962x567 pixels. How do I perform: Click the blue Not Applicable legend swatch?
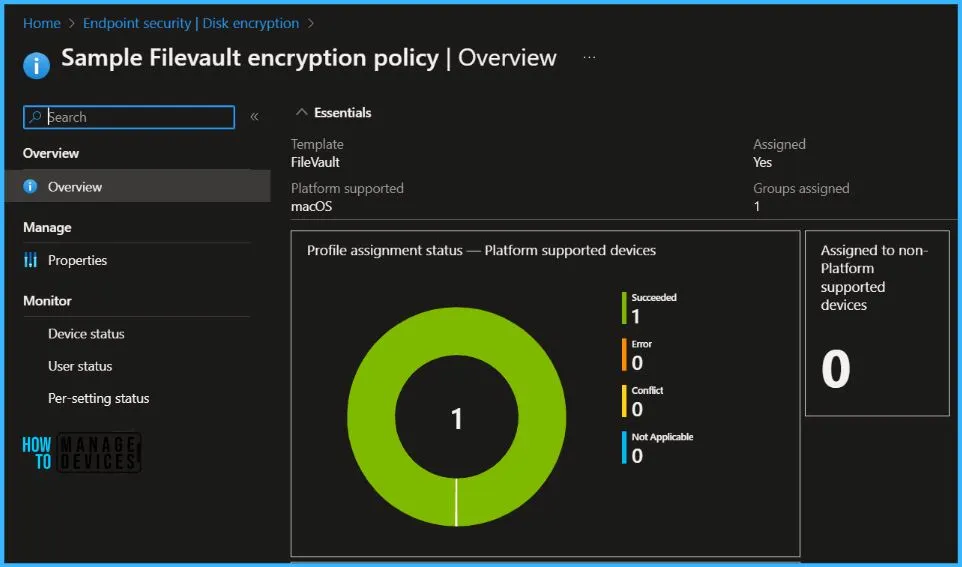(624, 447)
